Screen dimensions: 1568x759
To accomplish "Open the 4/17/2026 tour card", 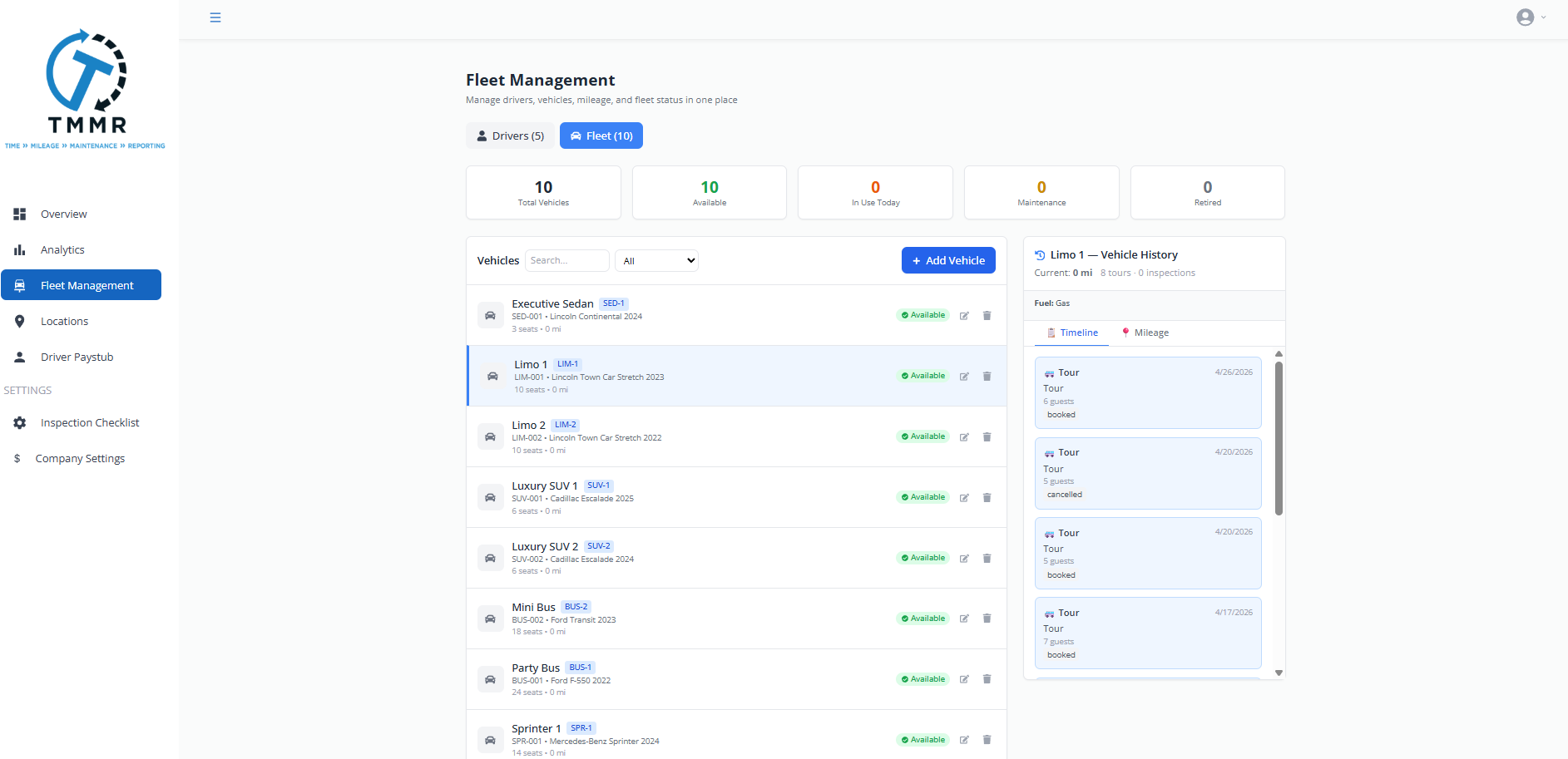I will (x=1148, y=633).
